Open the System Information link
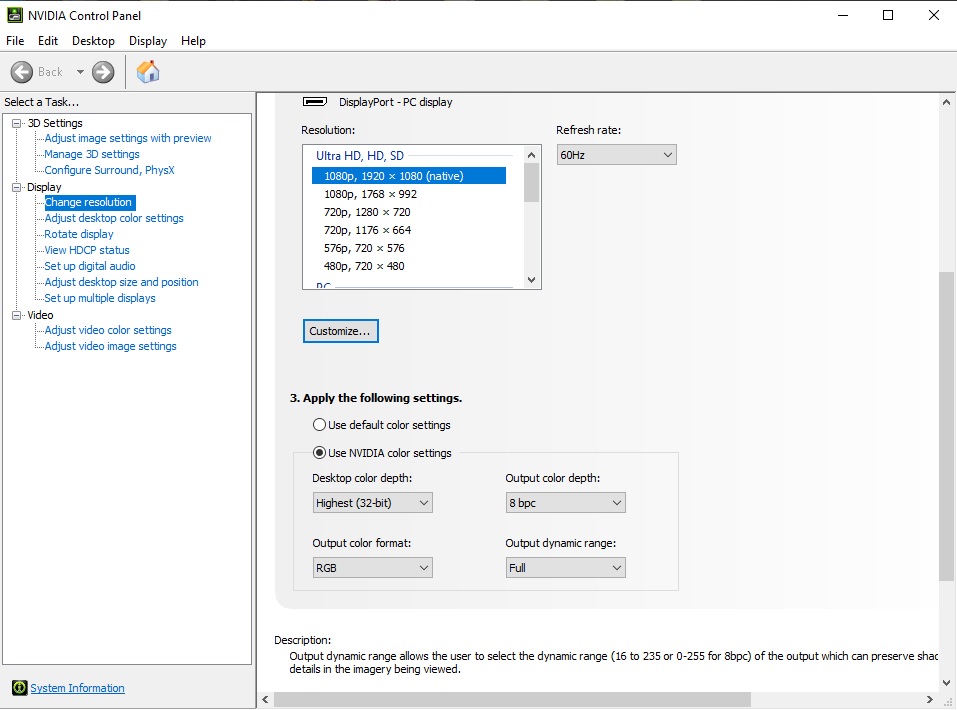The width and height of the screenshot is (957, 710). pos(78,688)
